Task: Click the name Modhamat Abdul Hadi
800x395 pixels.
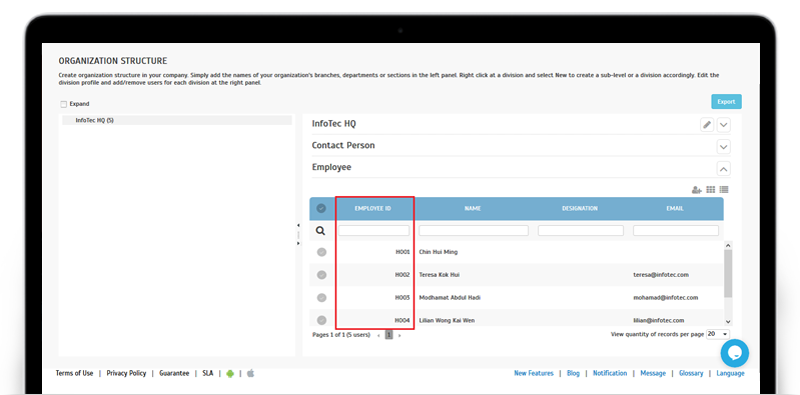Action: (449, 298)
